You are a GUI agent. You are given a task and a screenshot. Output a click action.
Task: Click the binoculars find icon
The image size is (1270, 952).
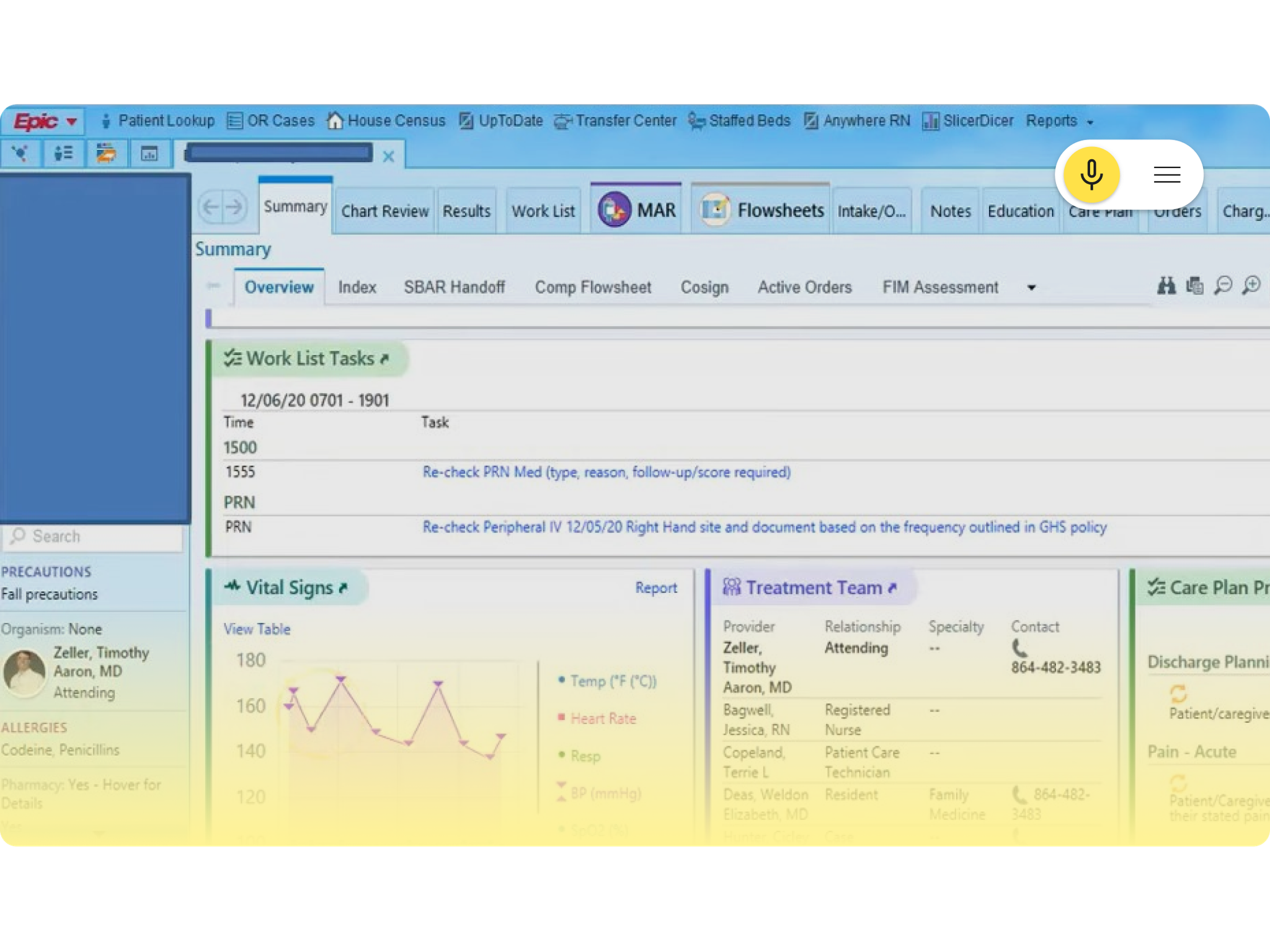[x=1166, y=286]
